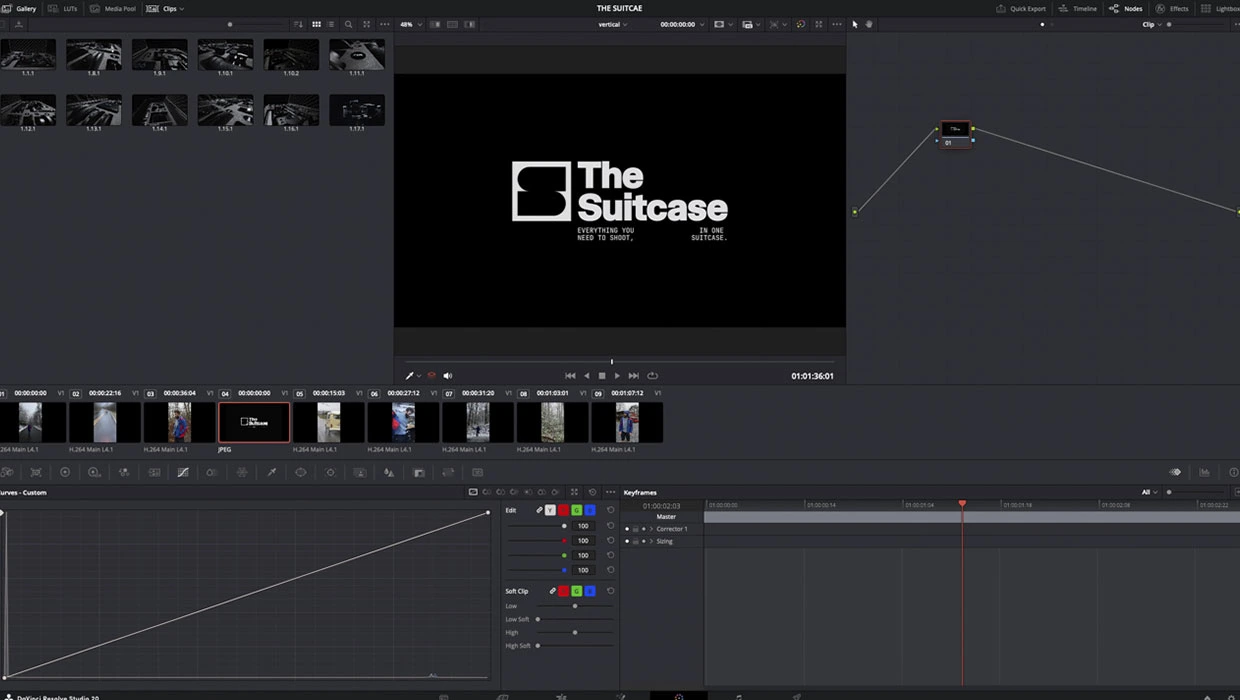Toggle Soft Clip channel link icon
This screenshot has width=1240, height=700.
552,591
